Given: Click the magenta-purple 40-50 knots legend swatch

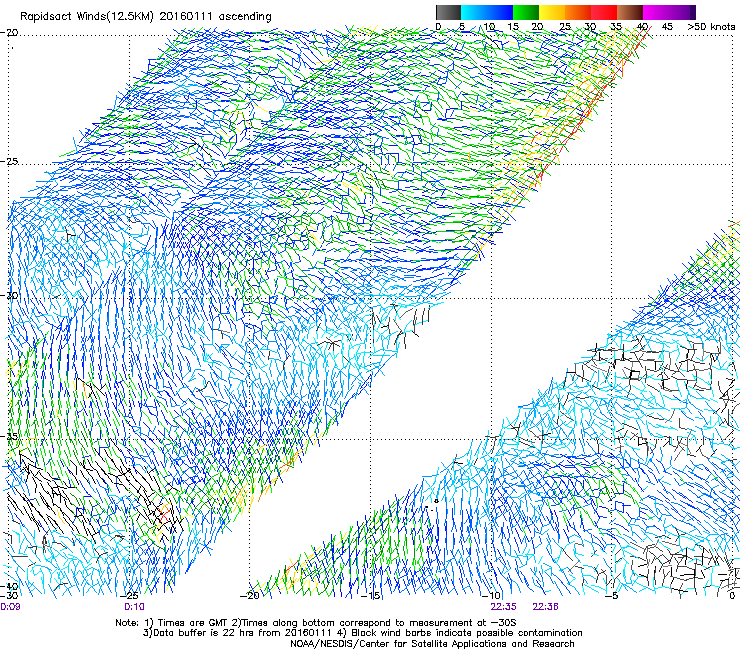Looking at the screenshot, I should (x=669, y=12).
